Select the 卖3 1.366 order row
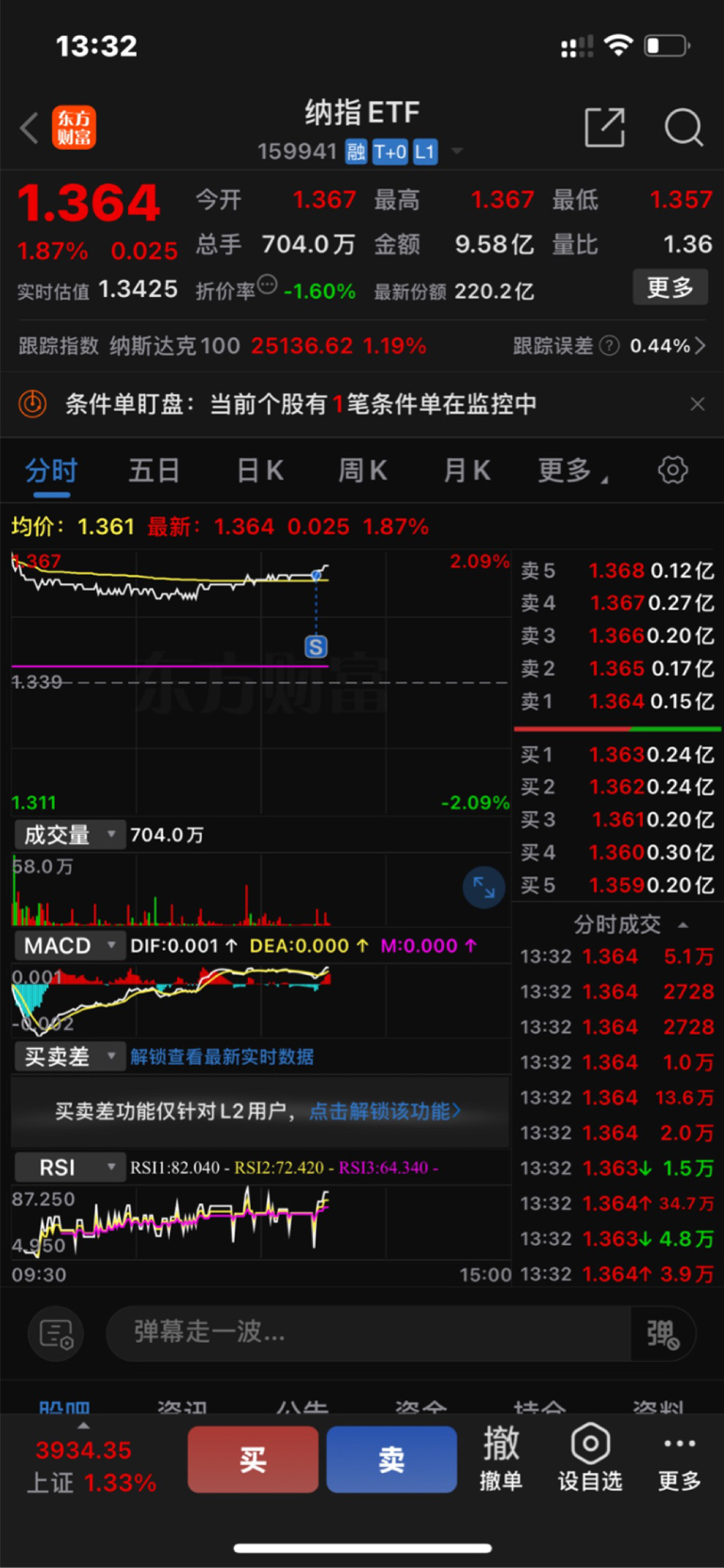The height and width of the screenshot is (1568, 724). point(617,636)
